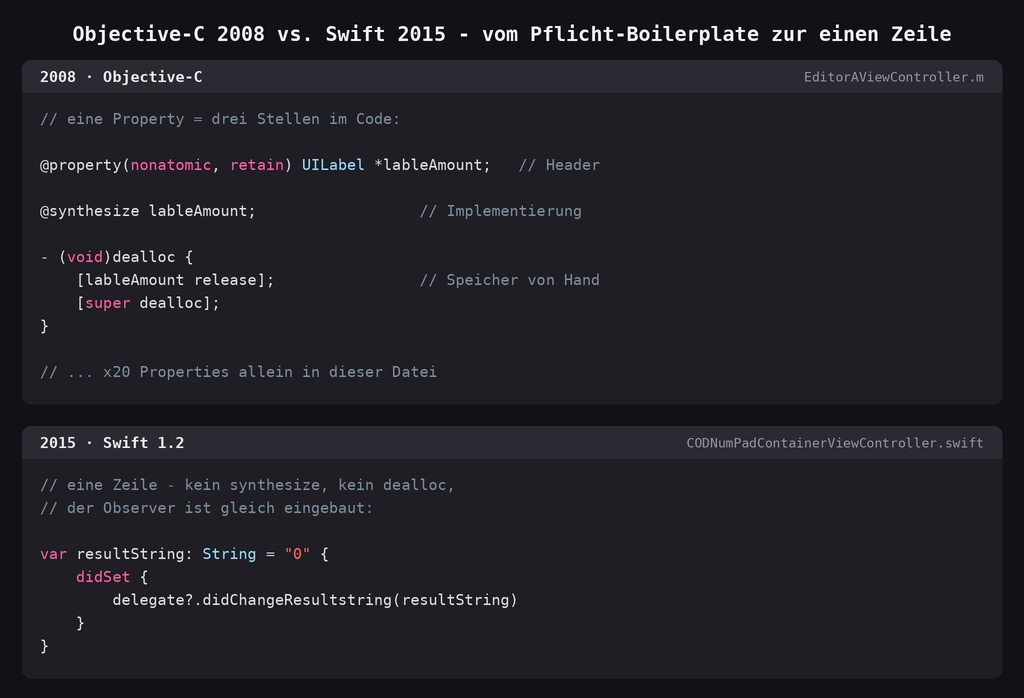
Task: Click the '// Speicher von Hand' comment
Action: click(x=509, y=280)
